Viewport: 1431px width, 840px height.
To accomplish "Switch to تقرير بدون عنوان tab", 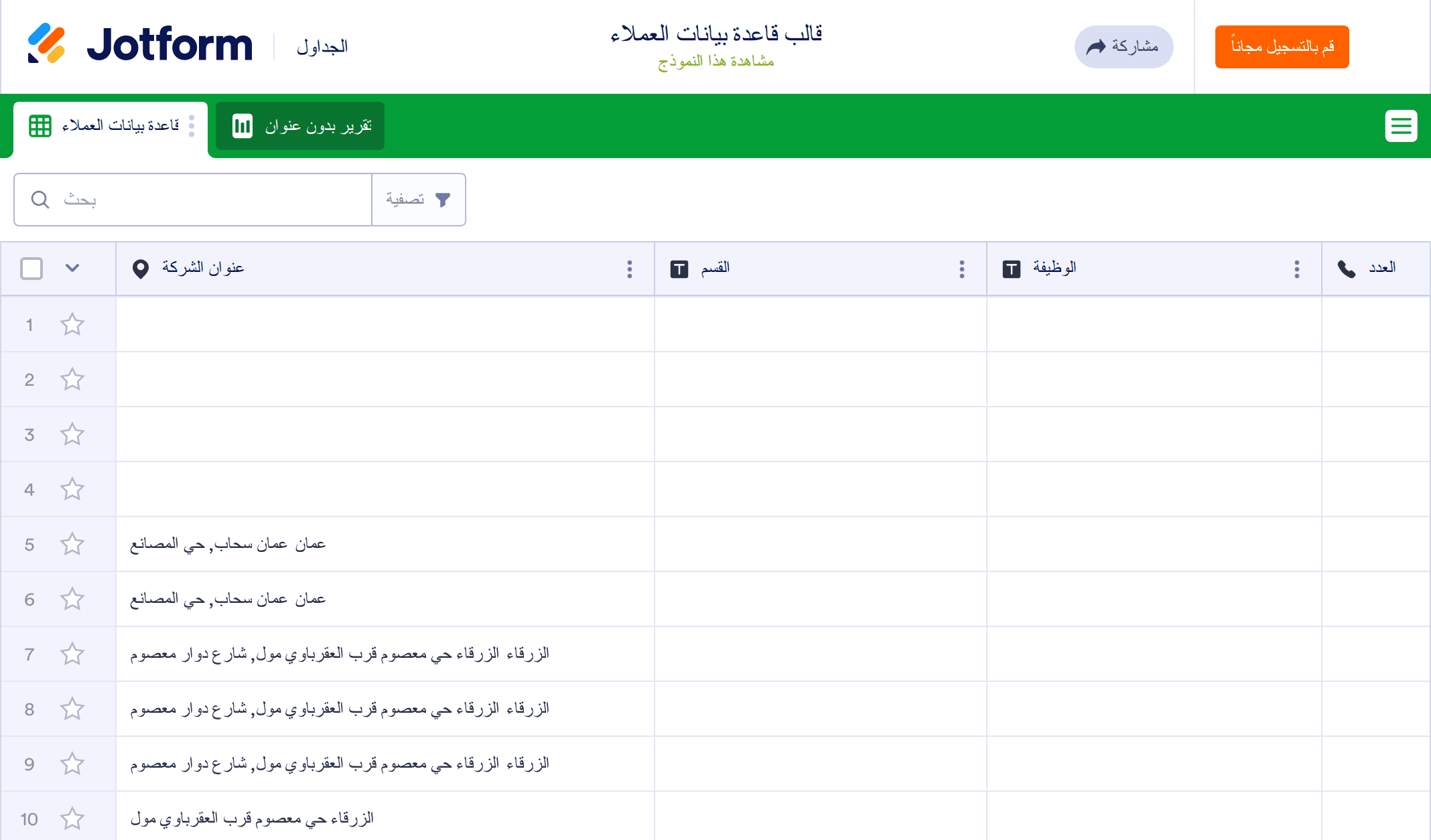I will coord(300,126).
